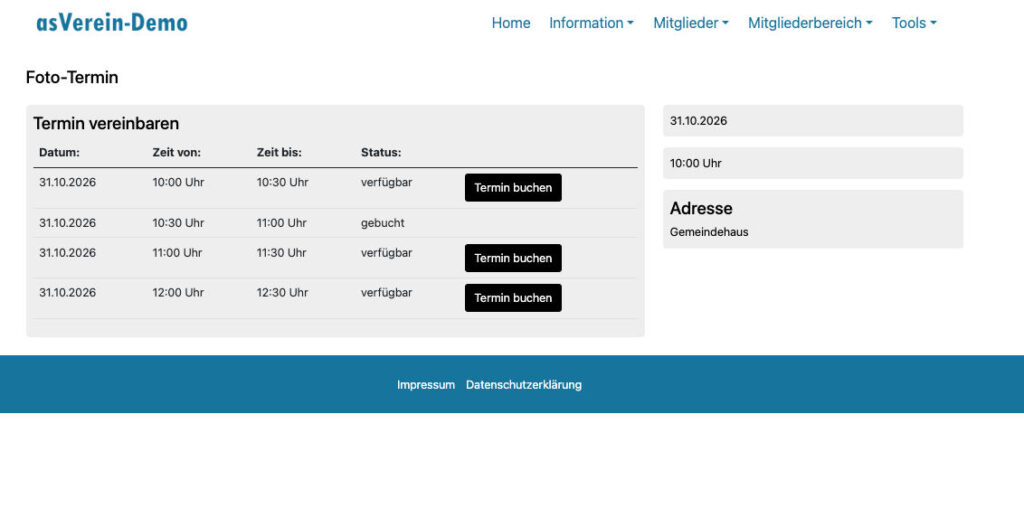Expand the Tools menu
1024x518 pixels.
click(913, 23)
